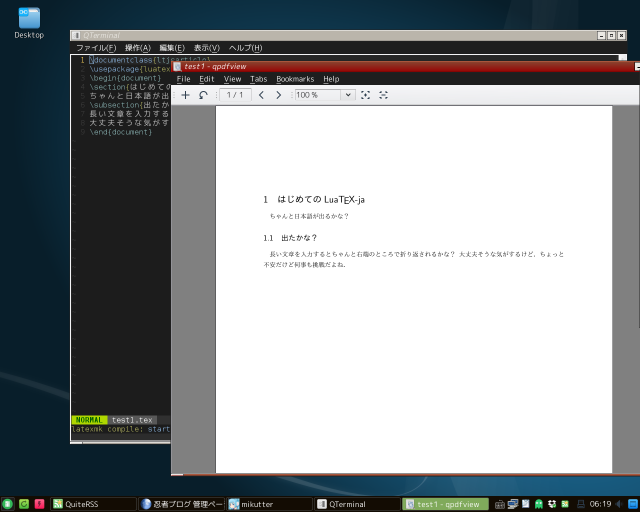This screenshot has width=640, height=512.
Task: Click the 06:19 clock
Action: coord(600,504)
